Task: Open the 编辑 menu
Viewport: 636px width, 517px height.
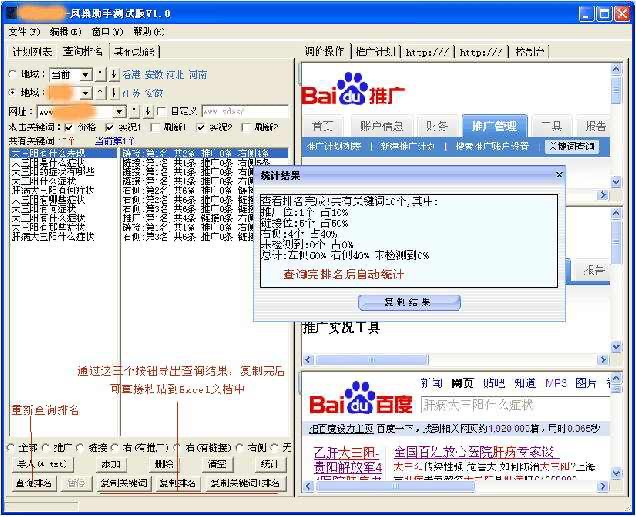Action: pyautogui.click(x=65, y=32)
